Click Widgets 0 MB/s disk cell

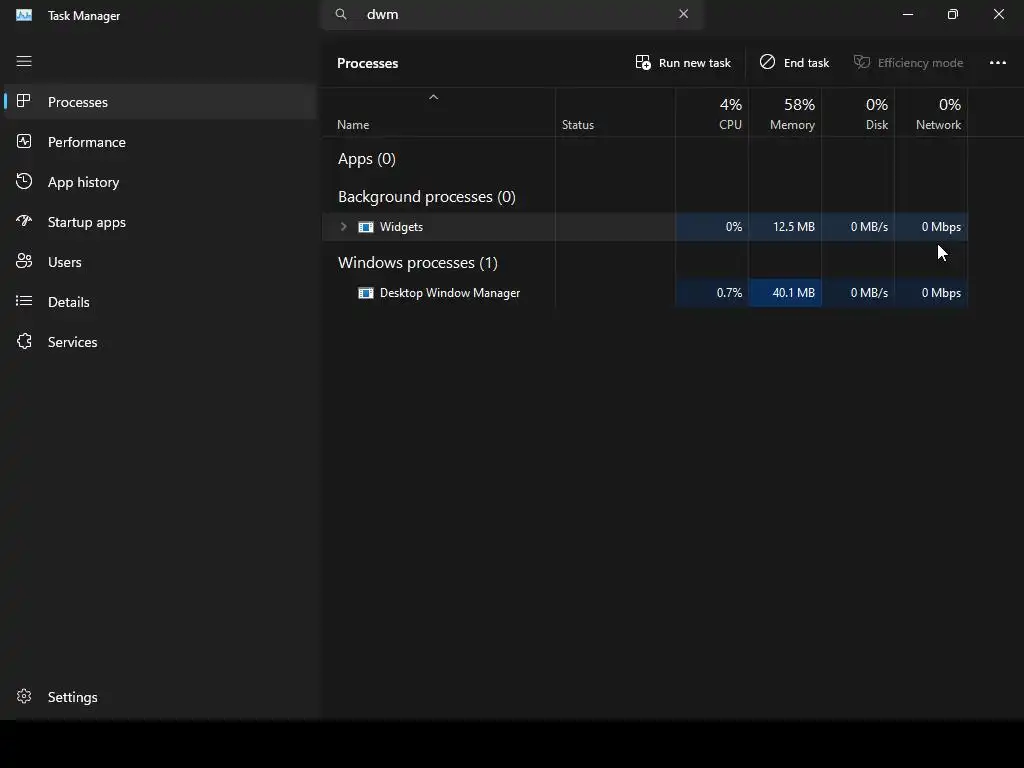click(858, 227)
